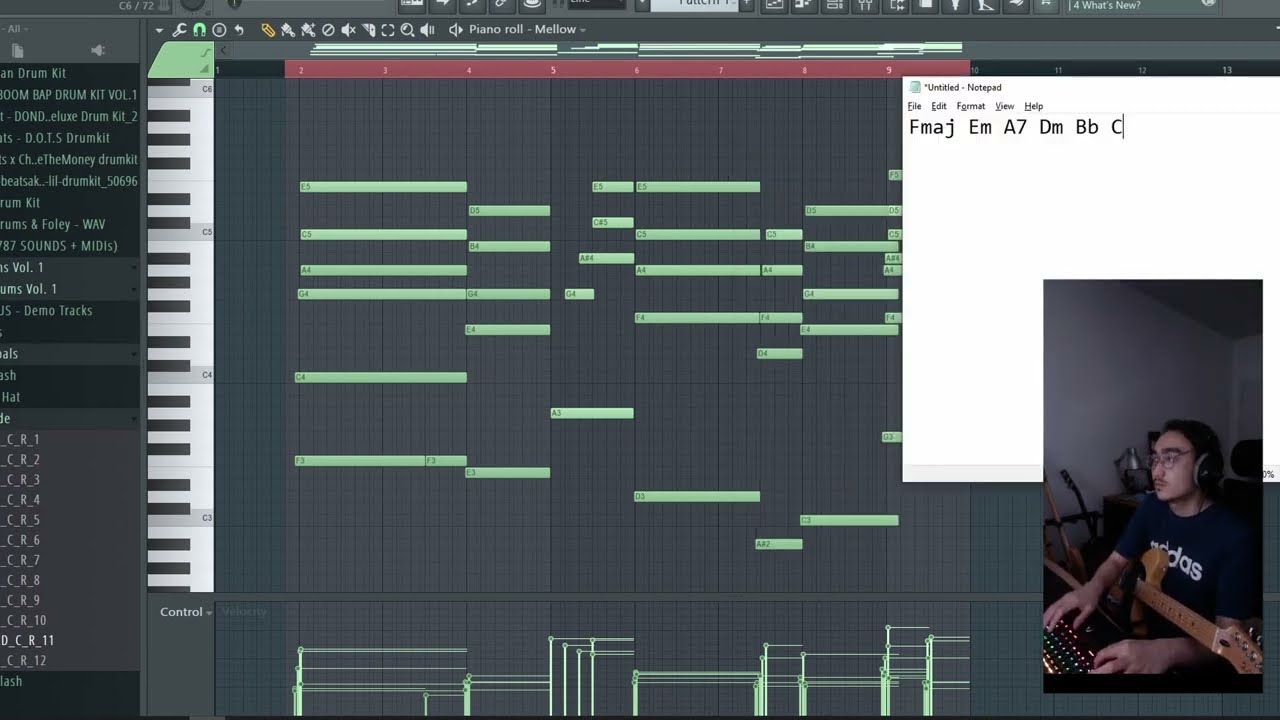
Task: Click the C5 piano key
Action: 180,233
